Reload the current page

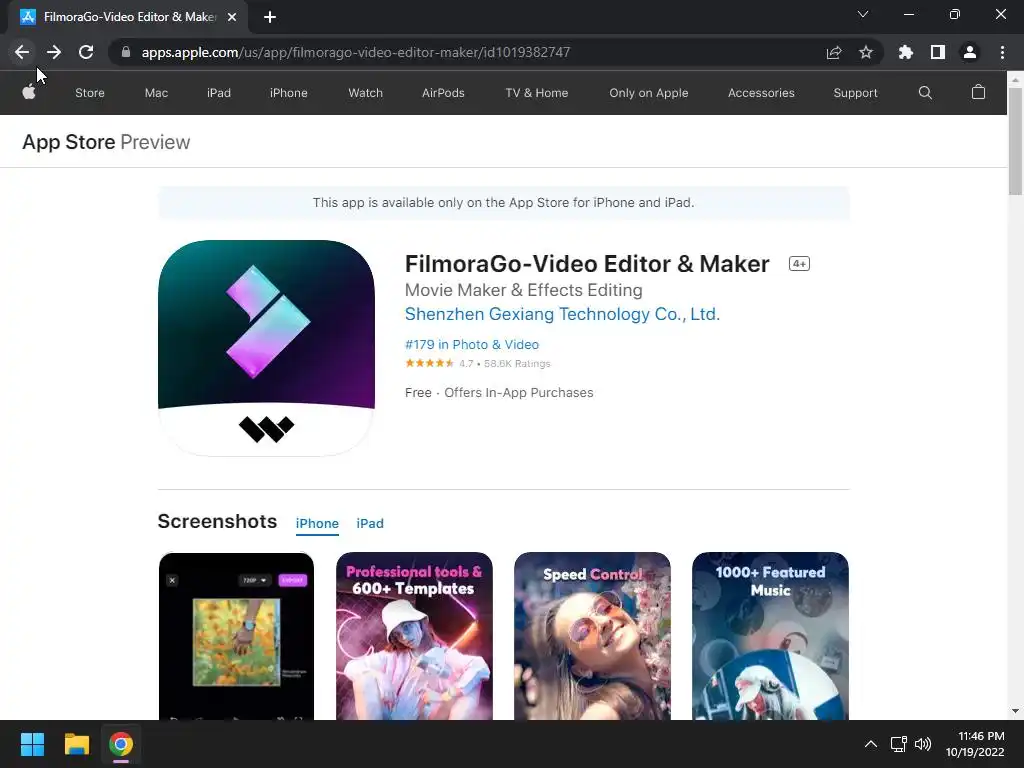click(86, 52)
